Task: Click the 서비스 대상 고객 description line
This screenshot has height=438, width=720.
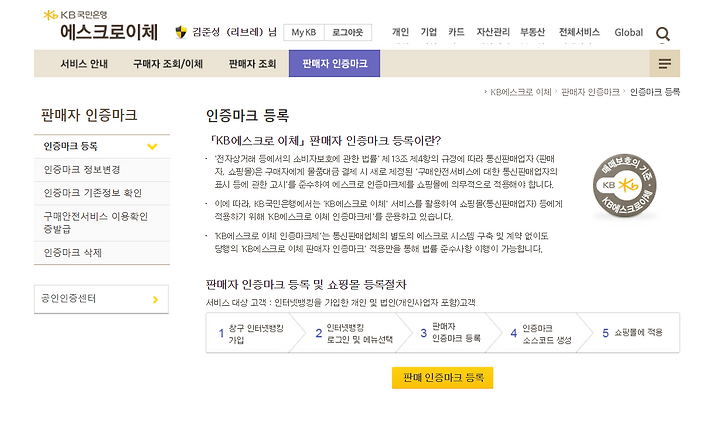Action: 340,303
